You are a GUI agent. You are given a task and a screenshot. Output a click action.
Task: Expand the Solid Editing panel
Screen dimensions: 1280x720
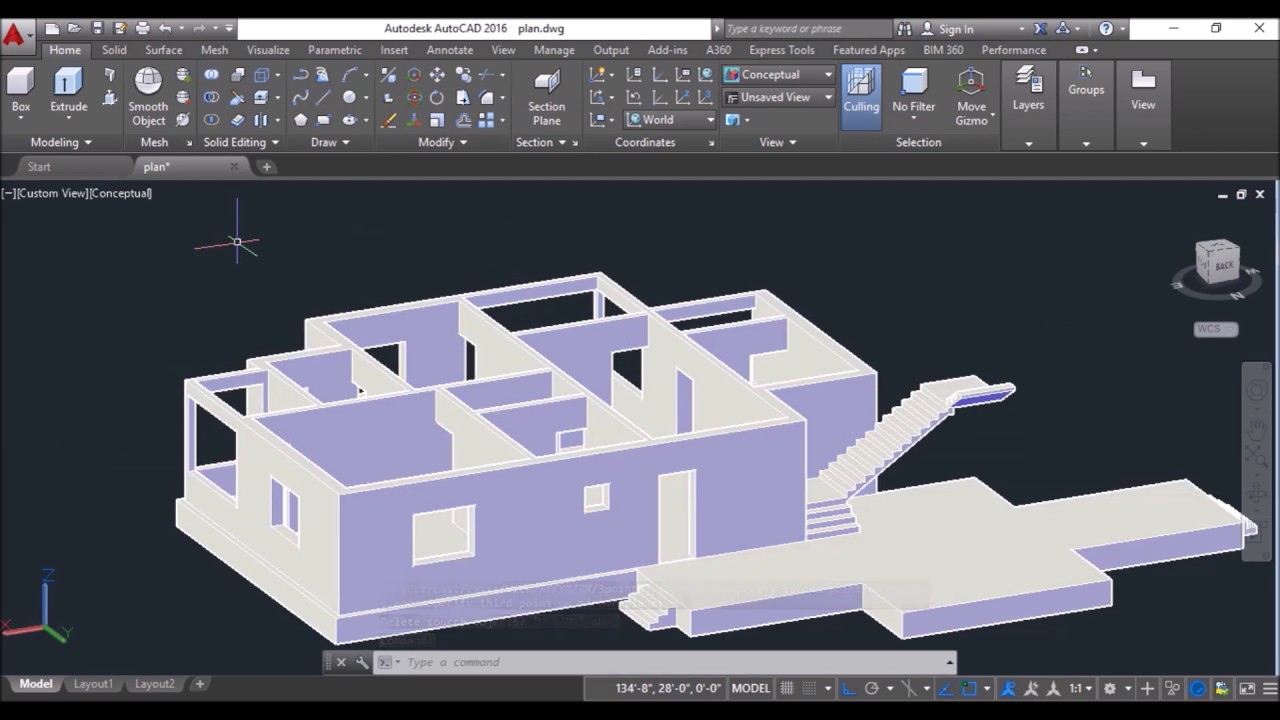(x=242, y=142)
